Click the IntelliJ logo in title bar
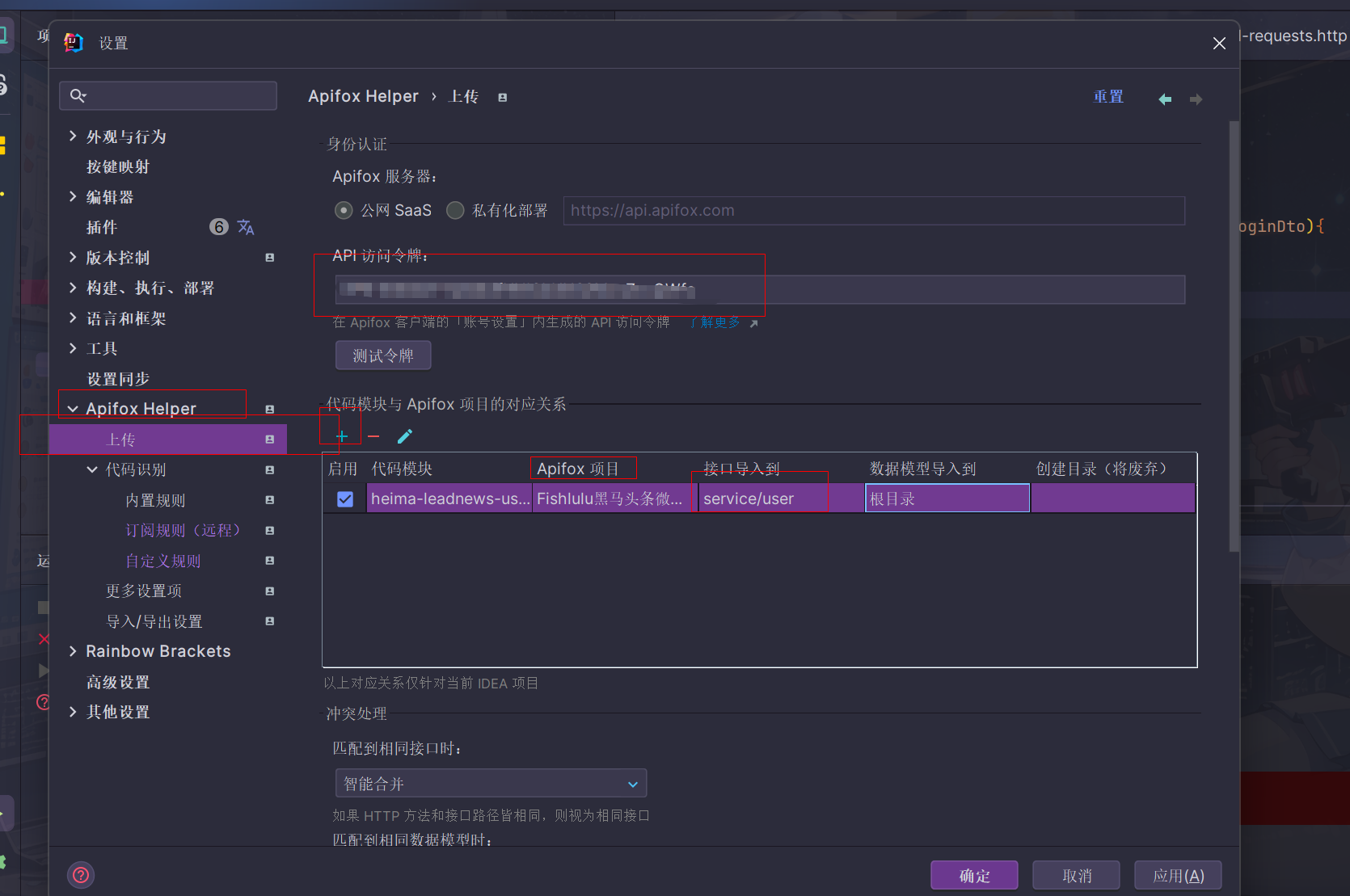 point(74,42)
